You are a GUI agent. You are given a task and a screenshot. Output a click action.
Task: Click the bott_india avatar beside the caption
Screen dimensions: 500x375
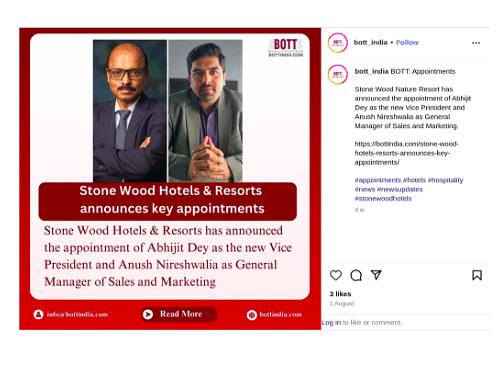coord(338,74)
